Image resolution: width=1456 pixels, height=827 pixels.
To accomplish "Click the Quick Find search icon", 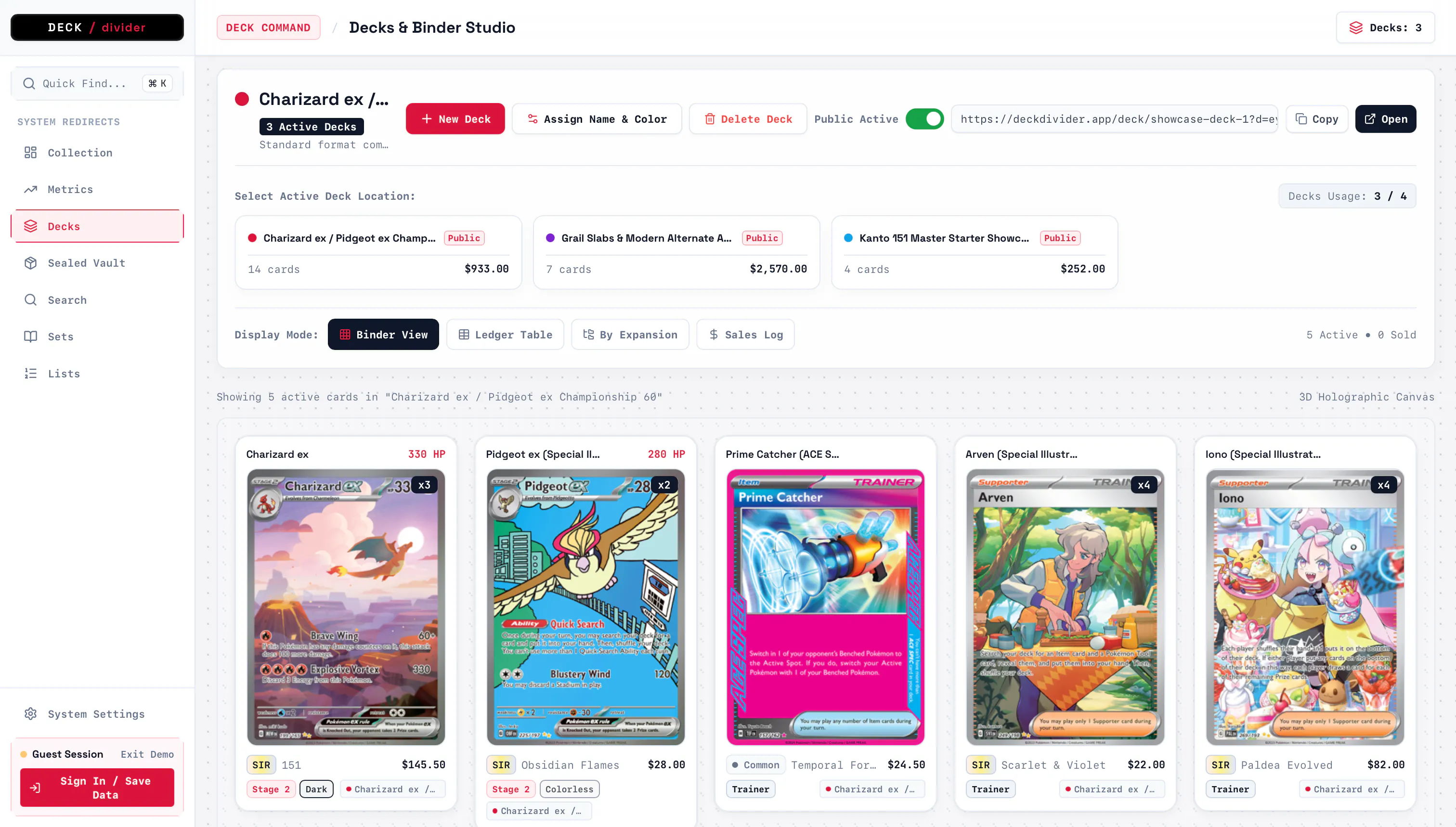I will pyautogui.click(x=29, y=83).
